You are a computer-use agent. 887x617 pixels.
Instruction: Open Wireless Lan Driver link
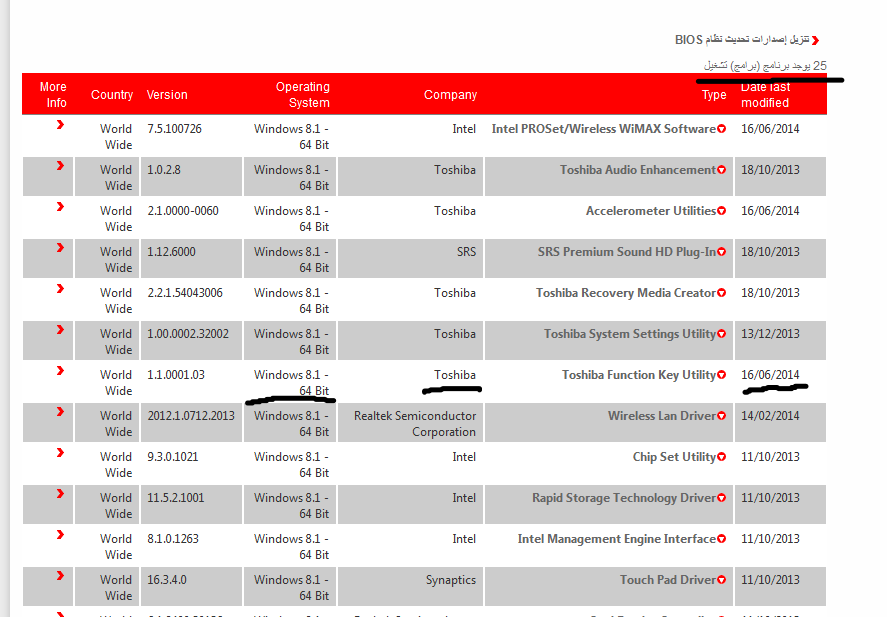pyautogui.click(x=662, y=416)
